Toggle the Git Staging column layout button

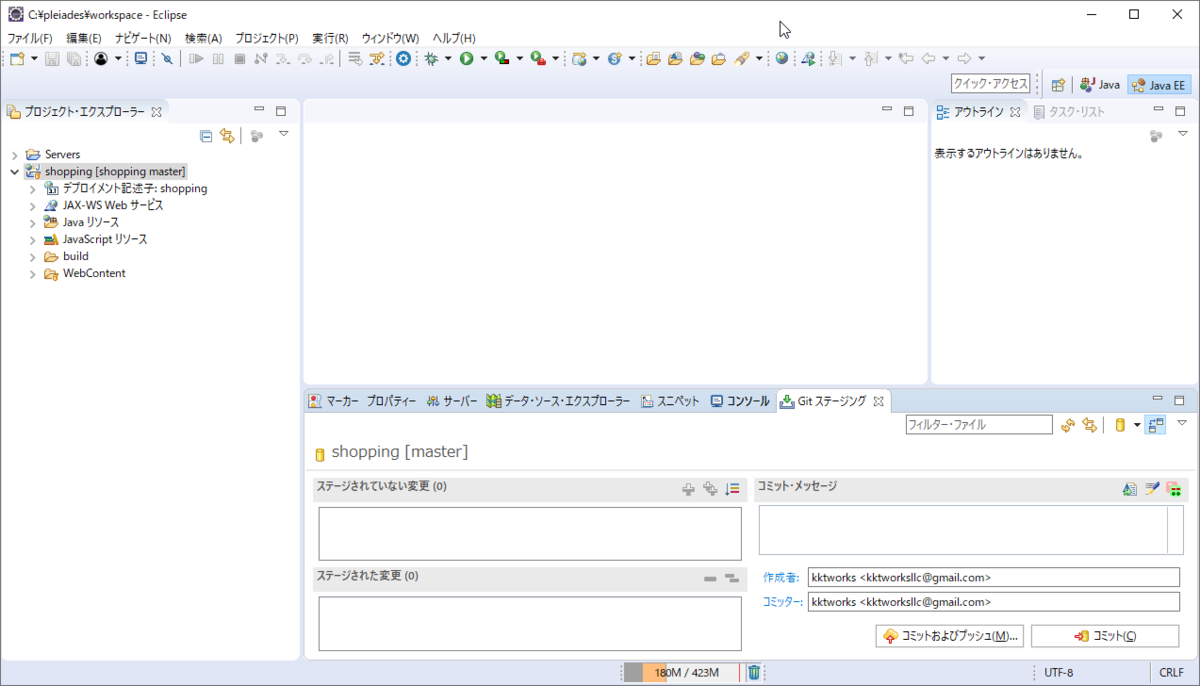[1157, 425]
